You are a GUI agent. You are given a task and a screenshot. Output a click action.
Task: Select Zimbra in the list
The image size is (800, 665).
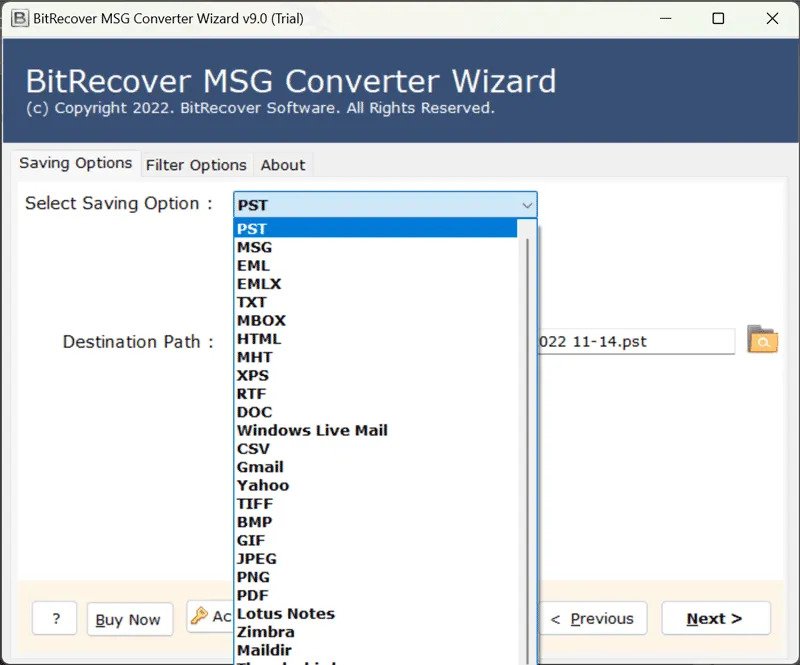click(x=376, y=632)
